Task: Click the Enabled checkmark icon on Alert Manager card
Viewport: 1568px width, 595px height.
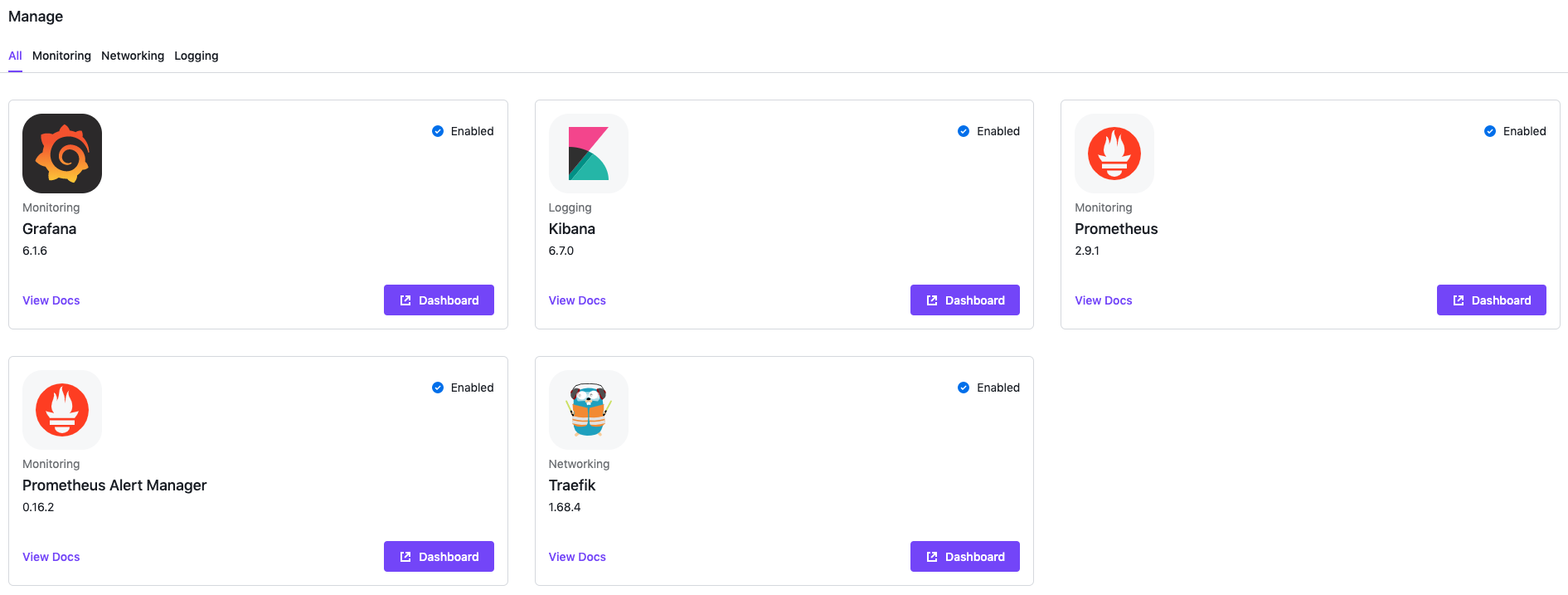Action: click(x=438, y=388)
